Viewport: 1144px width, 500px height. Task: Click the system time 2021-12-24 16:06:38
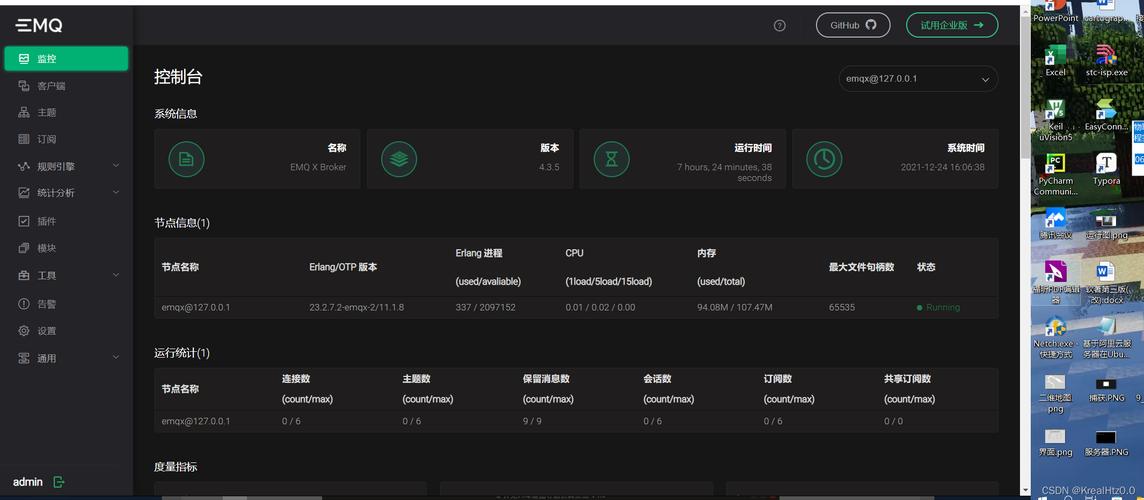[x=943, y=167]
